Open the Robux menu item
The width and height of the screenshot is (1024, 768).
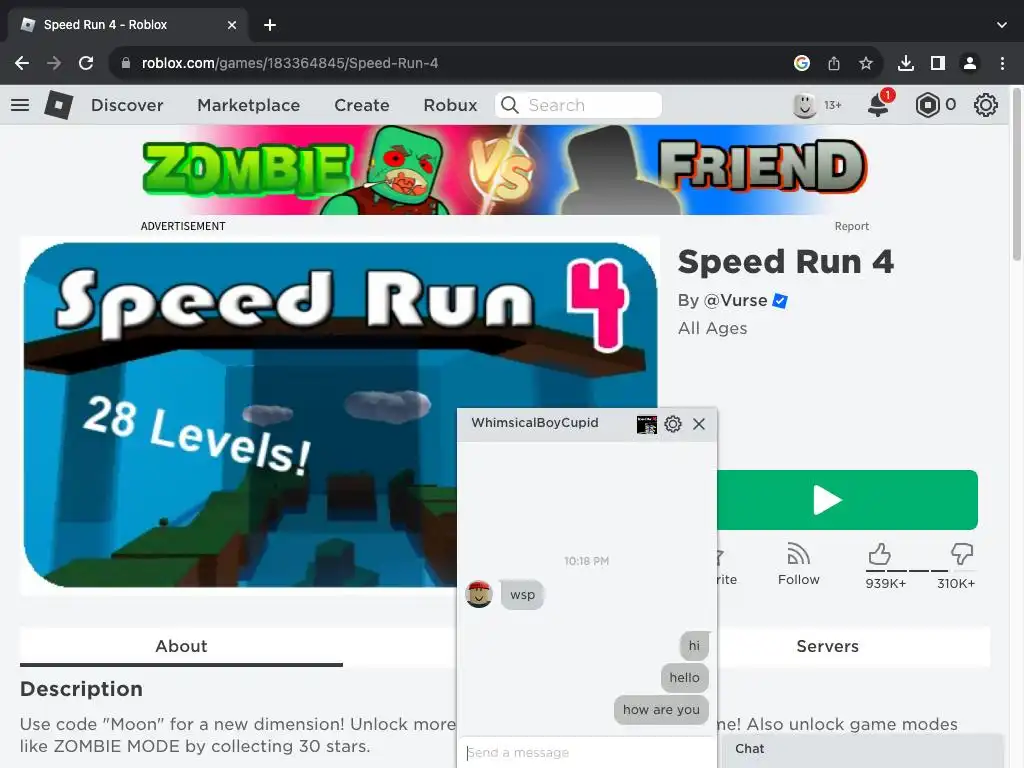450,105
